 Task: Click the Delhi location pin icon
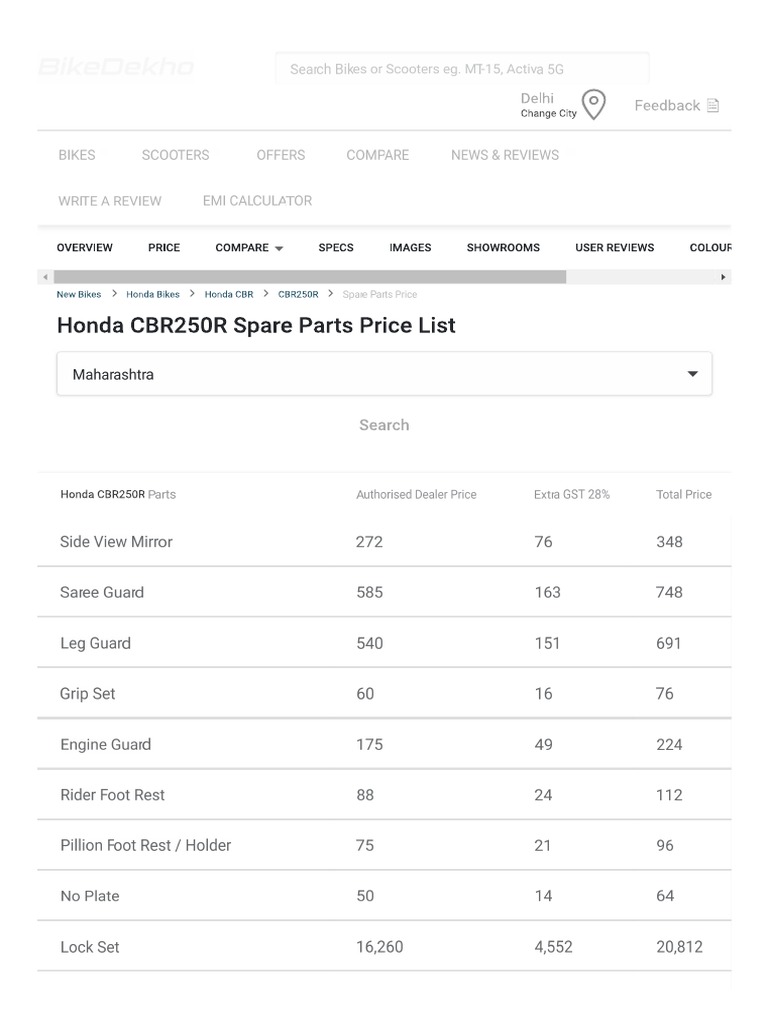[x=594, y=105]
